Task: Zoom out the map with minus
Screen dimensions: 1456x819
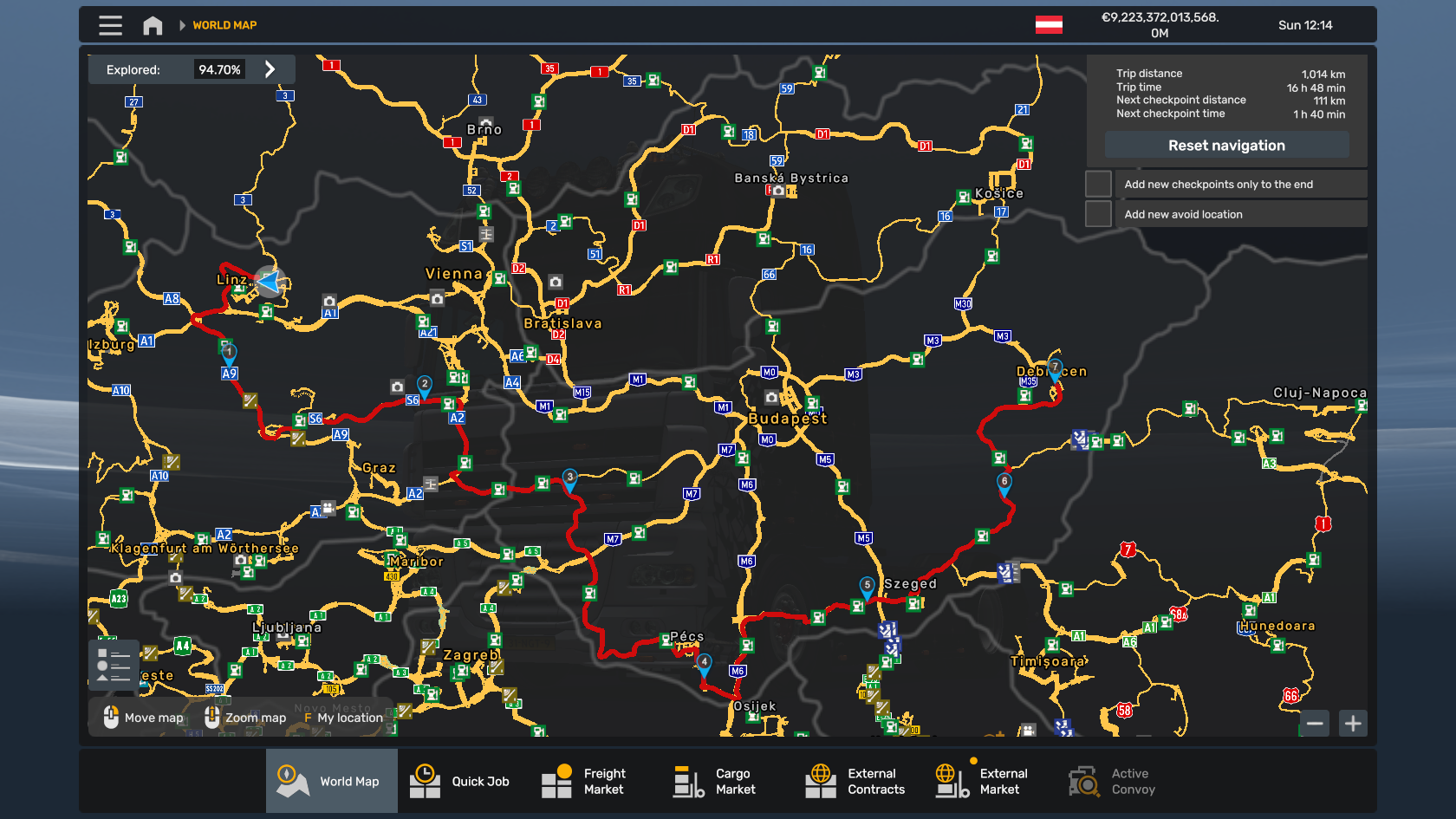Action: pyautogui.click(x=1315, y=723)
